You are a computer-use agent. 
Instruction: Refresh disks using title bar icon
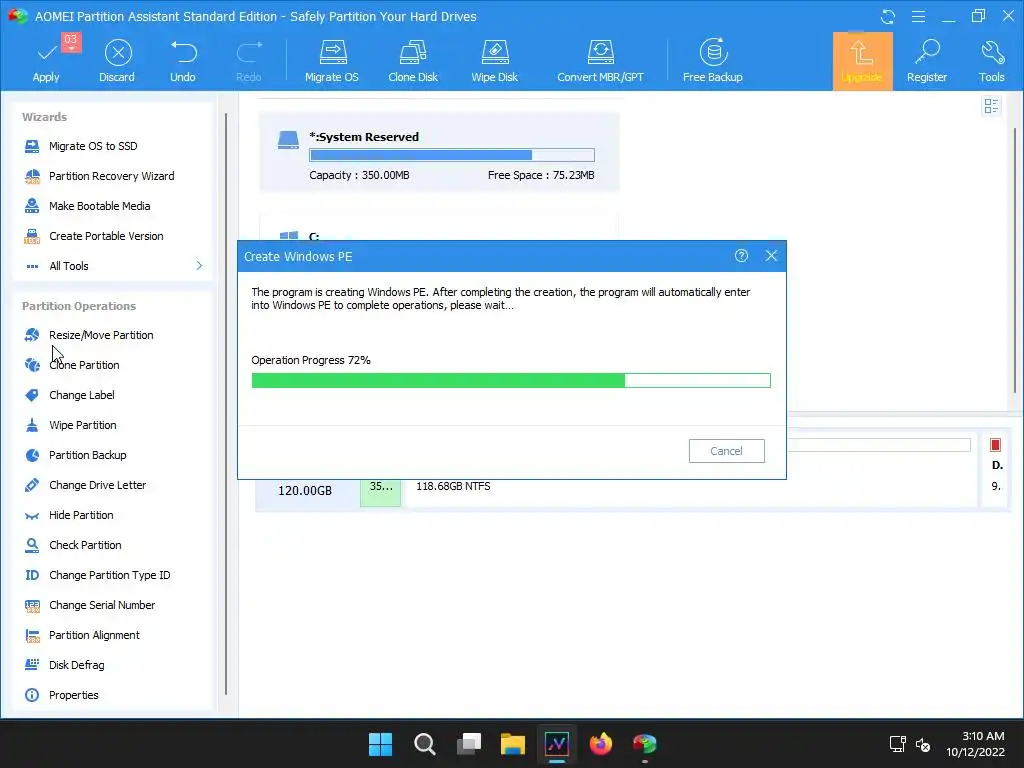pos(888,16)
